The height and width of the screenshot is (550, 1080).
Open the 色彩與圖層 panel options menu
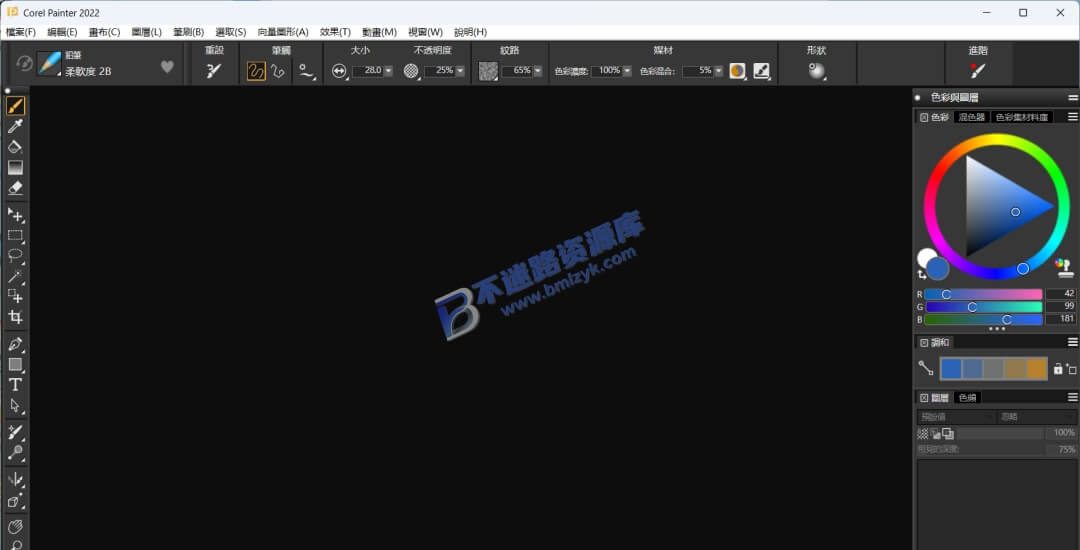[x=1072, y=98]
